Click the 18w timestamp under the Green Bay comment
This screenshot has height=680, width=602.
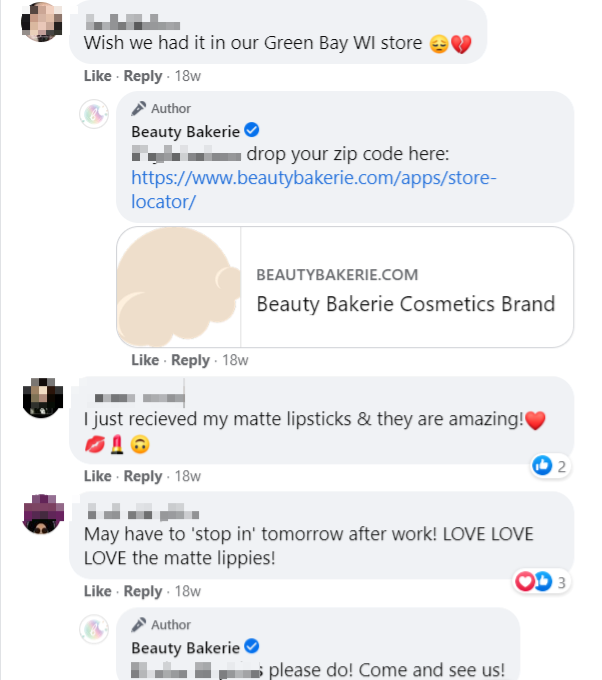tap(187, 76)
